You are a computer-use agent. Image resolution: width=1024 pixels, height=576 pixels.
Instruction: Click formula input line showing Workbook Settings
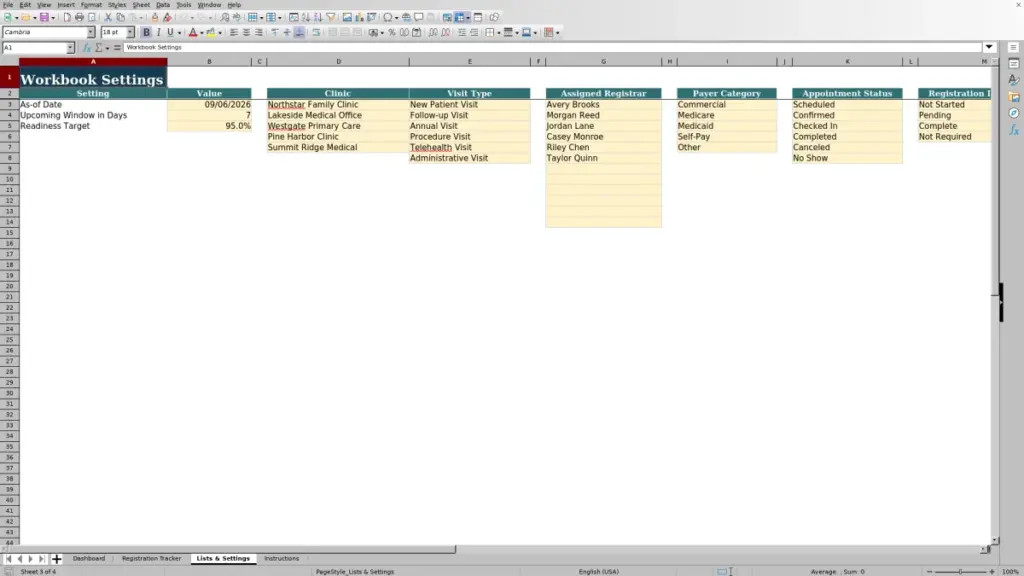click(x=552, y=48)
